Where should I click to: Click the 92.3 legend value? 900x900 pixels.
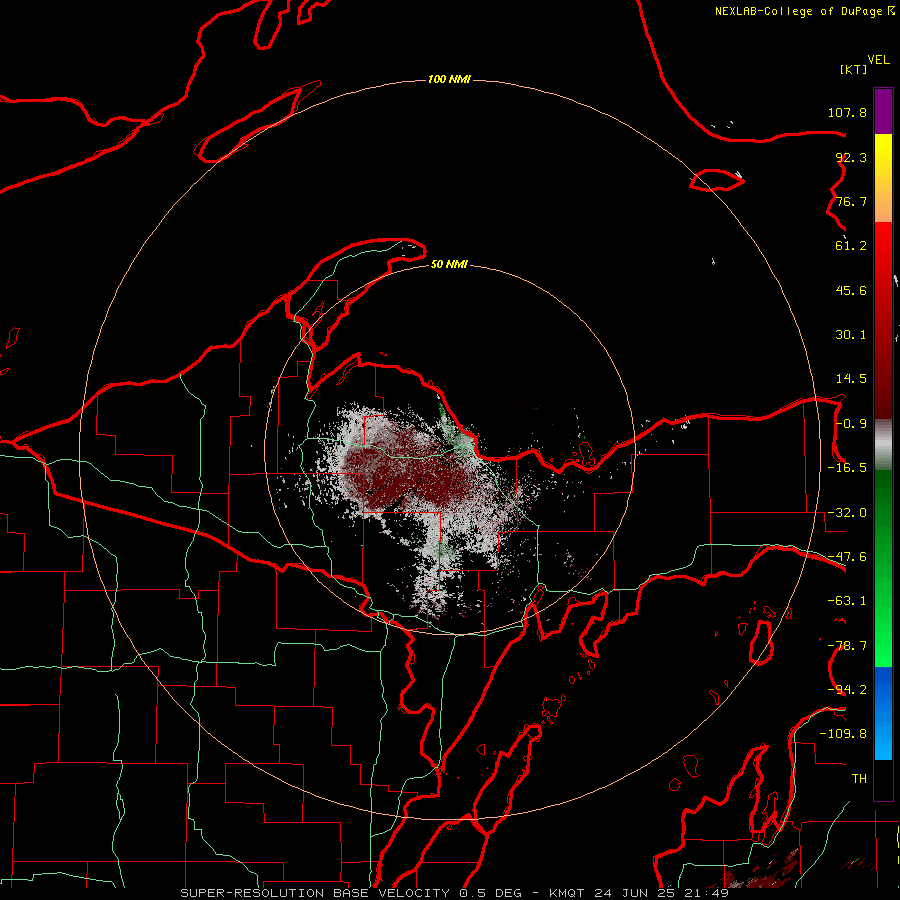(x=851, y=157)
